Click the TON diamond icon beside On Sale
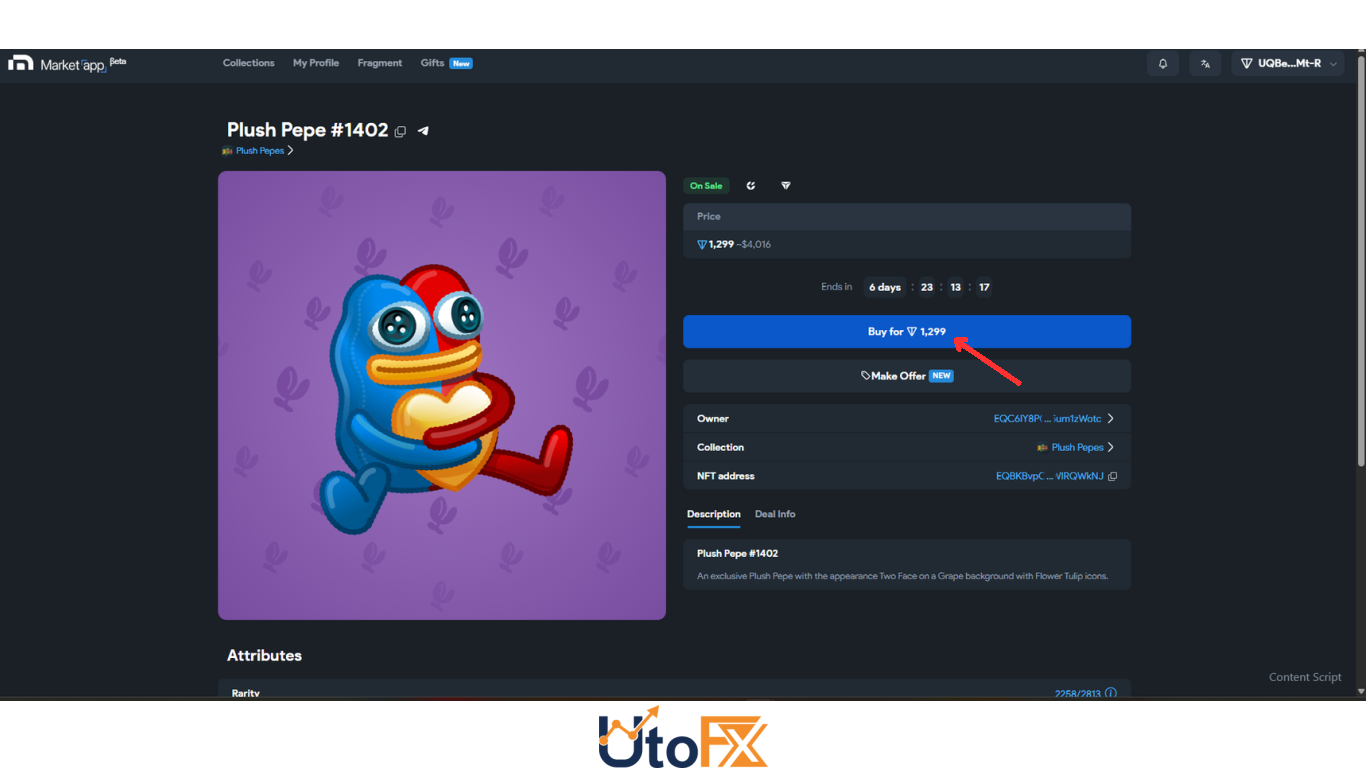This screenshot has height=768, width=1366. [x=786, y=185]
